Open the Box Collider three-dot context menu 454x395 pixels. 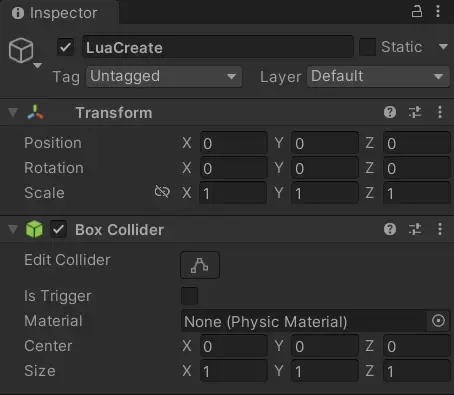(x=440, y=229)
